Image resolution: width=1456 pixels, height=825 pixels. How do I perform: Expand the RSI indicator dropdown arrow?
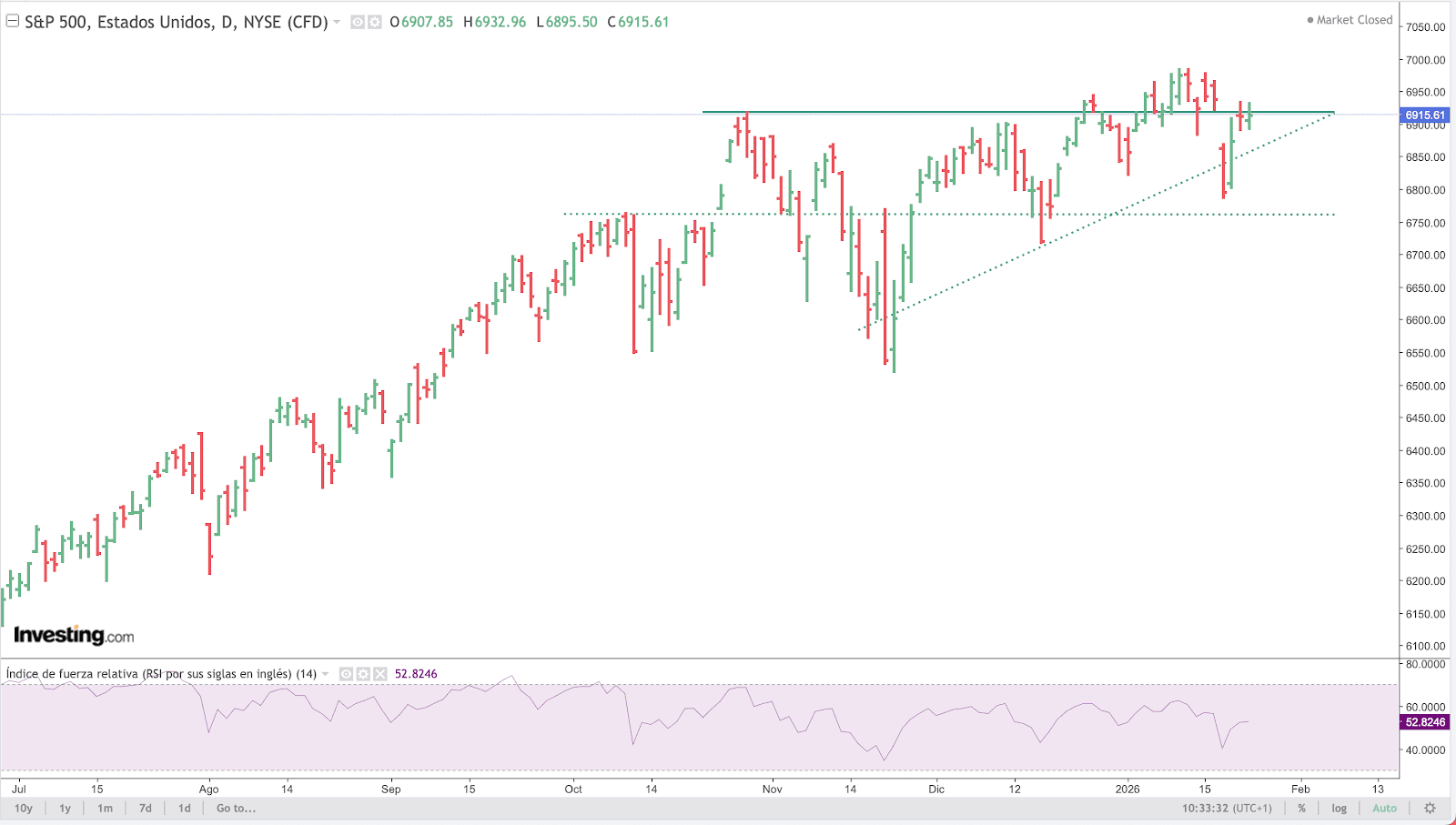click(x=324, y=674)
